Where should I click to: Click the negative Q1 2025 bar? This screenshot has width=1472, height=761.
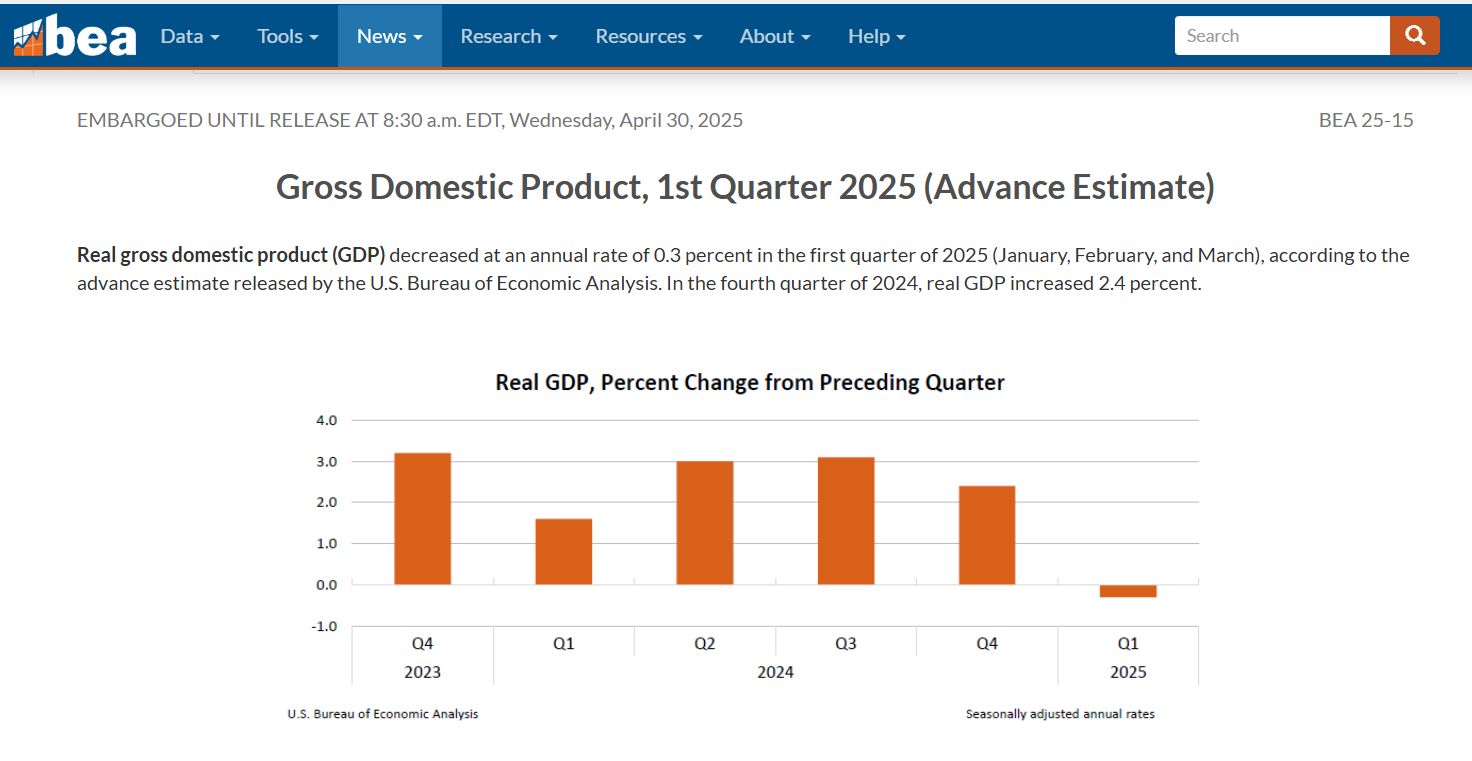point(1128,591)
